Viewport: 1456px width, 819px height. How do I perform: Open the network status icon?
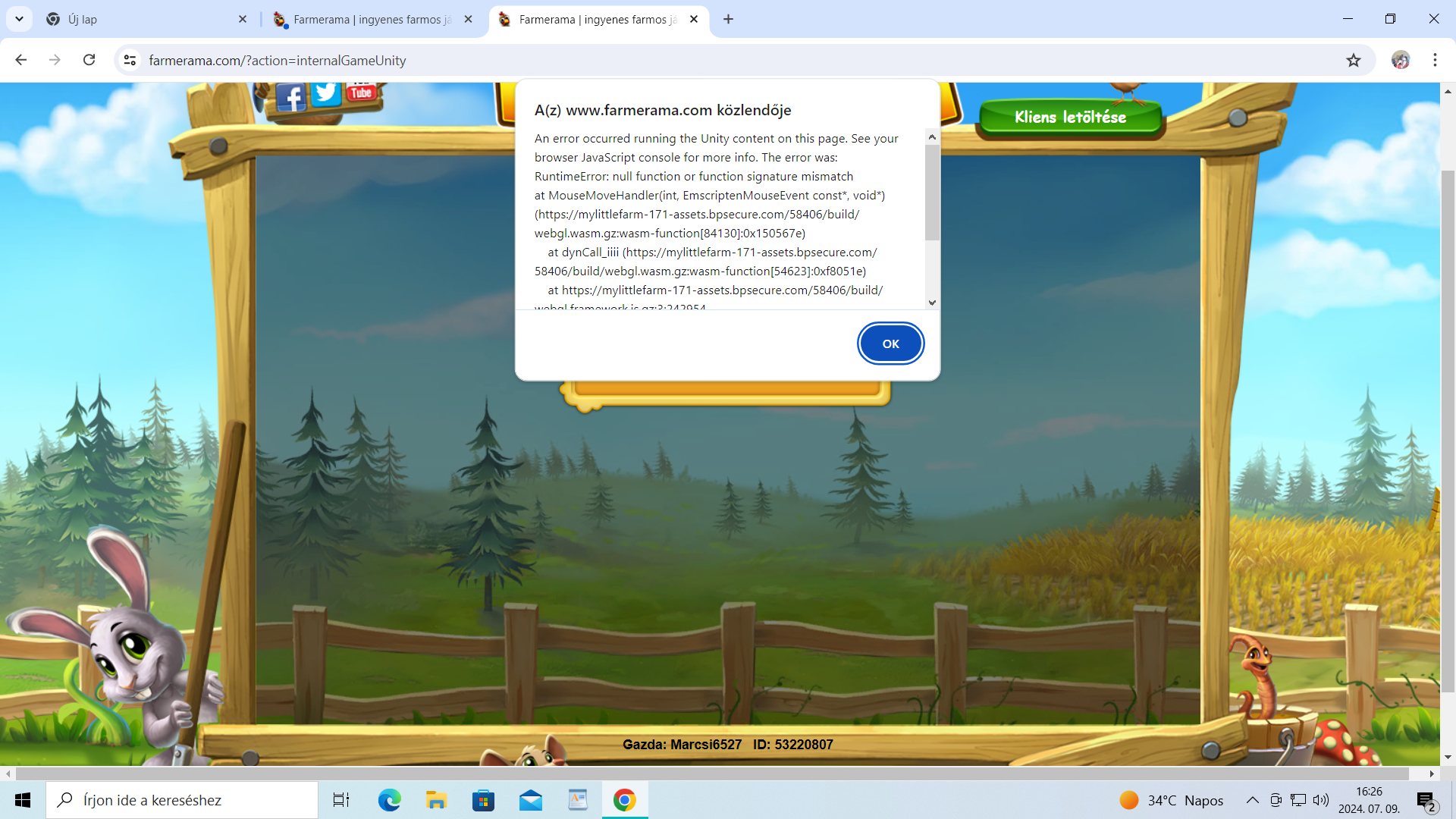click(1298, 800)
